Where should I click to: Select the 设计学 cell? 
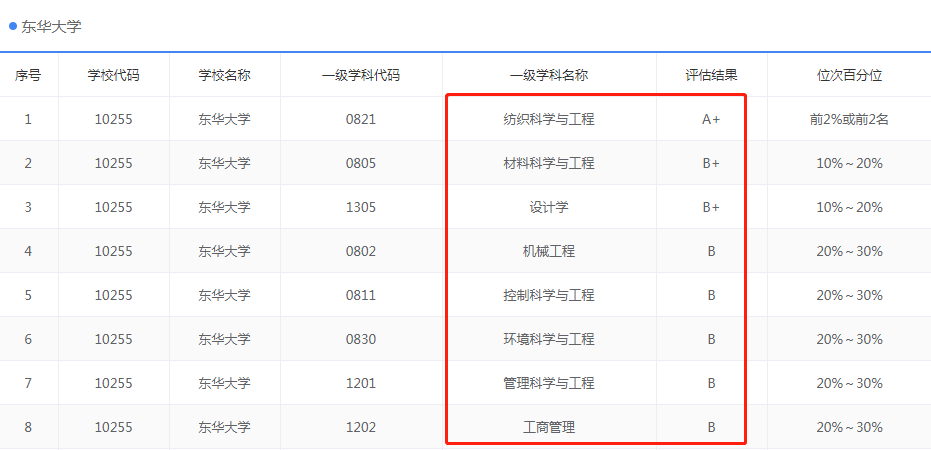click(x=549, y=207)
